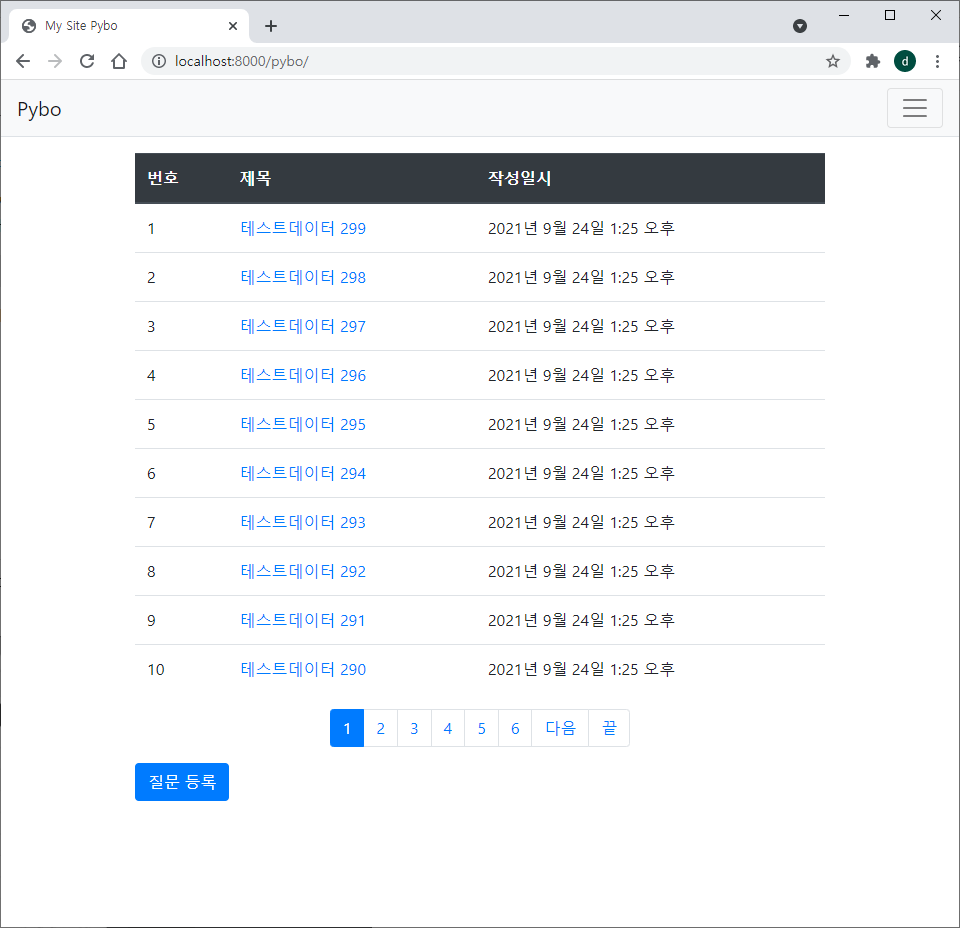Open the extensions puzzle icon

(872, 61)
